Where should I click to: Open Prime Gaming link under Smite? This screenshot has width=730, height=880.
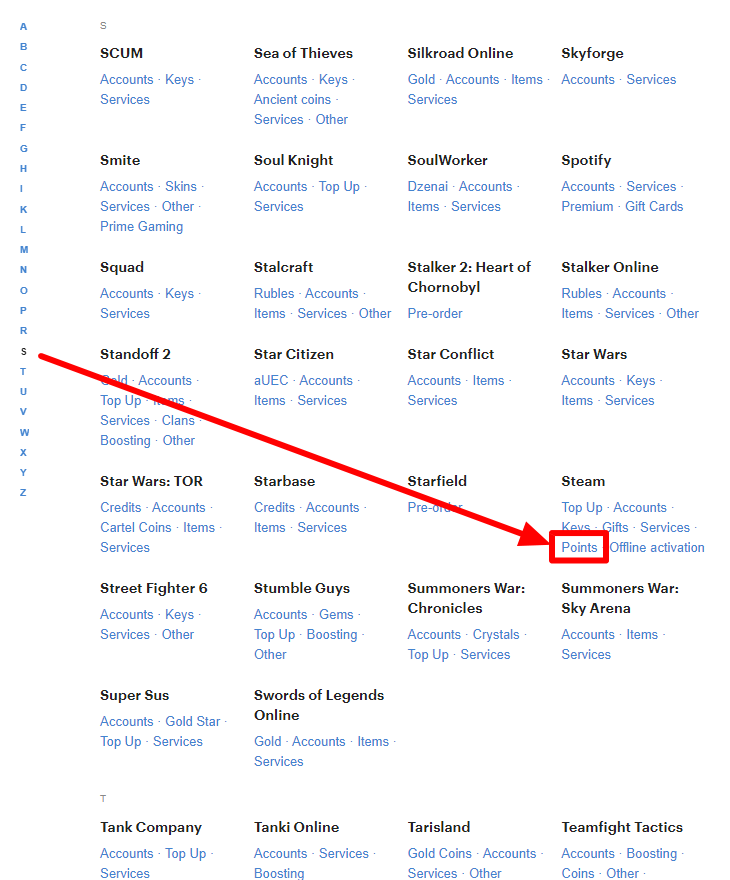point(141,226)
